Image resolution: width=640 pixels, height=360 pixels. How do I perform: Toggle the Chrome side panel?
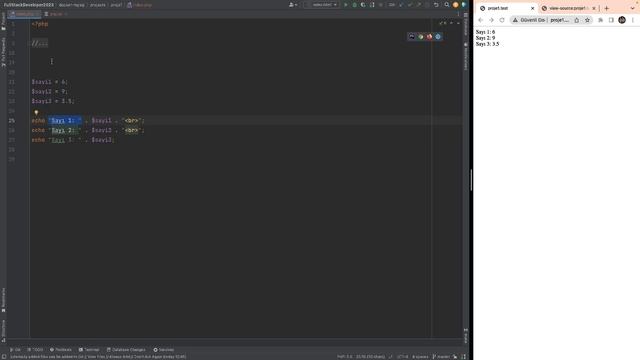point(611,20)
